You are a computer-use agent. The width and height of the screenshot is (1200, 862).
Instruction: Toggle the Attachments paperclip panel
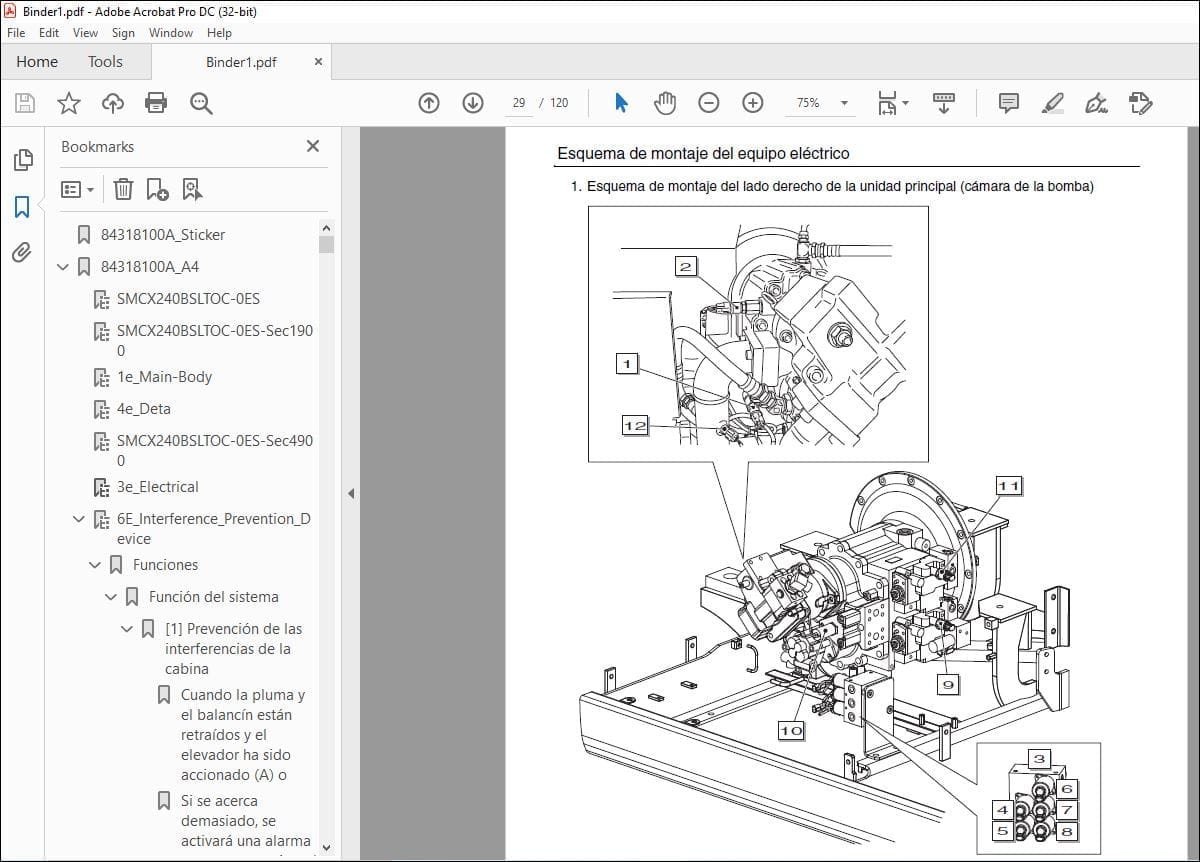[x=22, y=252]
